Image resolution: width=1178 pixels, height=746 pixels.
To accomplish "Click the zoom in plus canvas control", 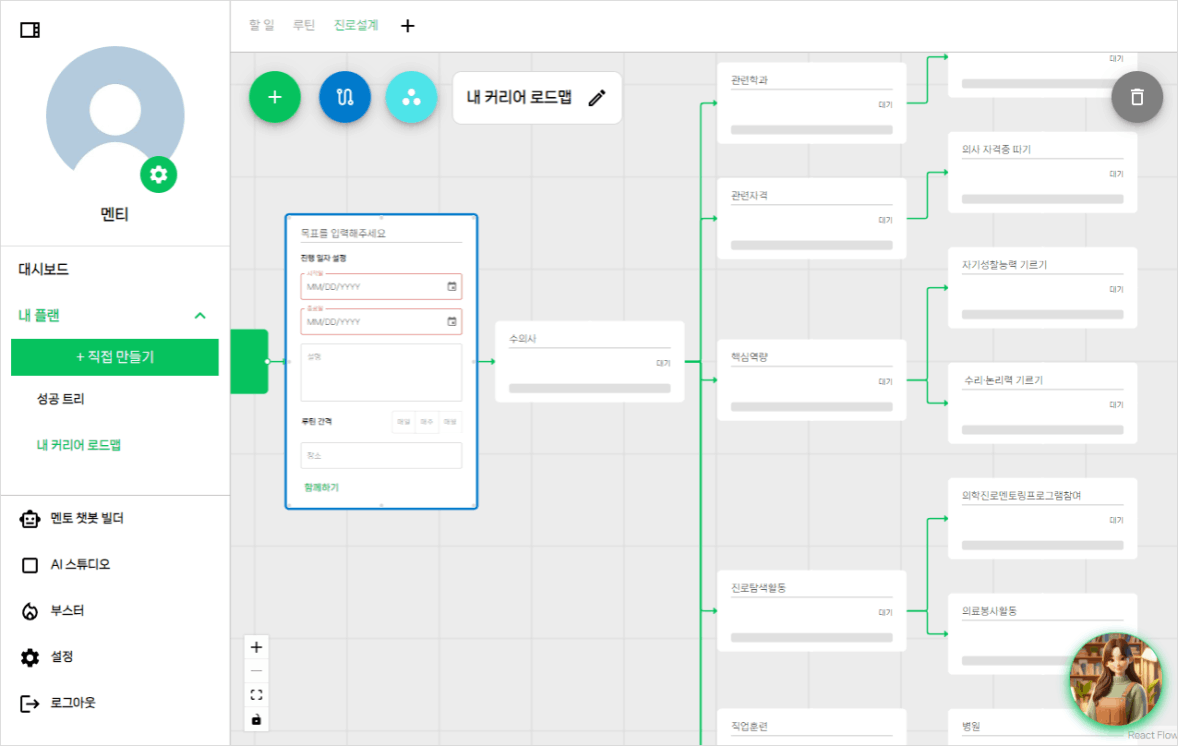I will pyautogui.click(x=256, y=647).
